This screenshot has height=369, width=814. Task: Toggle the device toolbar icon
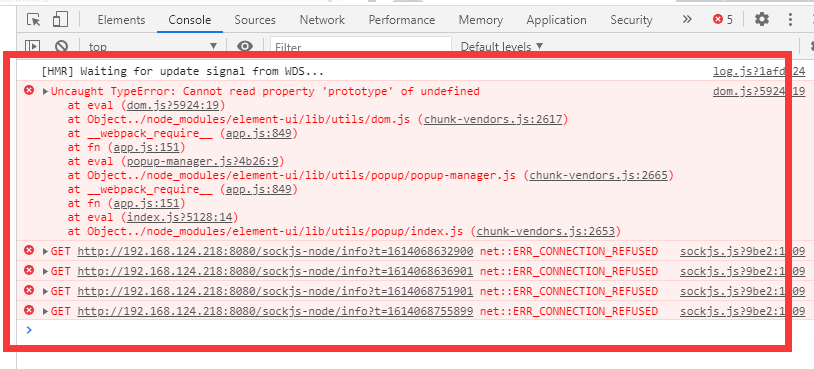[x=61, y=20]
